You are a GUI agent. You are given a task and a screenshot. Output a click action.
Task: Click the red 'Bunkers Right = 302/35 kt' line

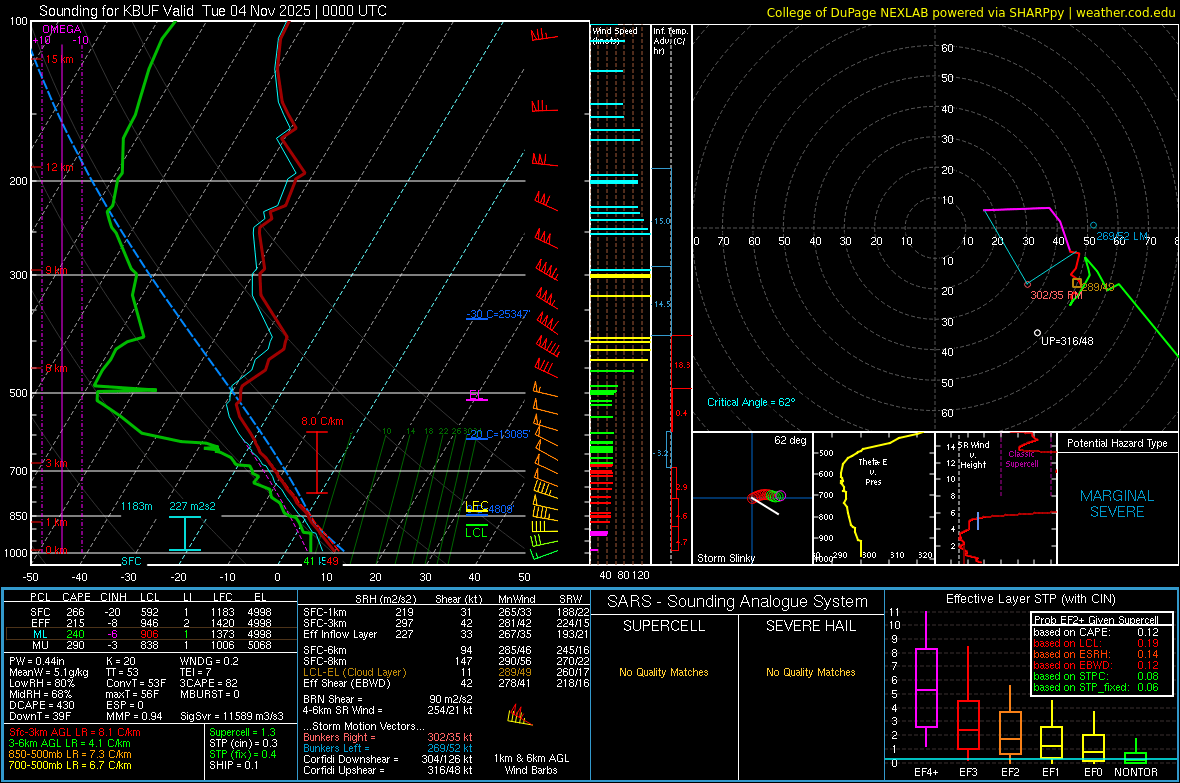(388, 737)
